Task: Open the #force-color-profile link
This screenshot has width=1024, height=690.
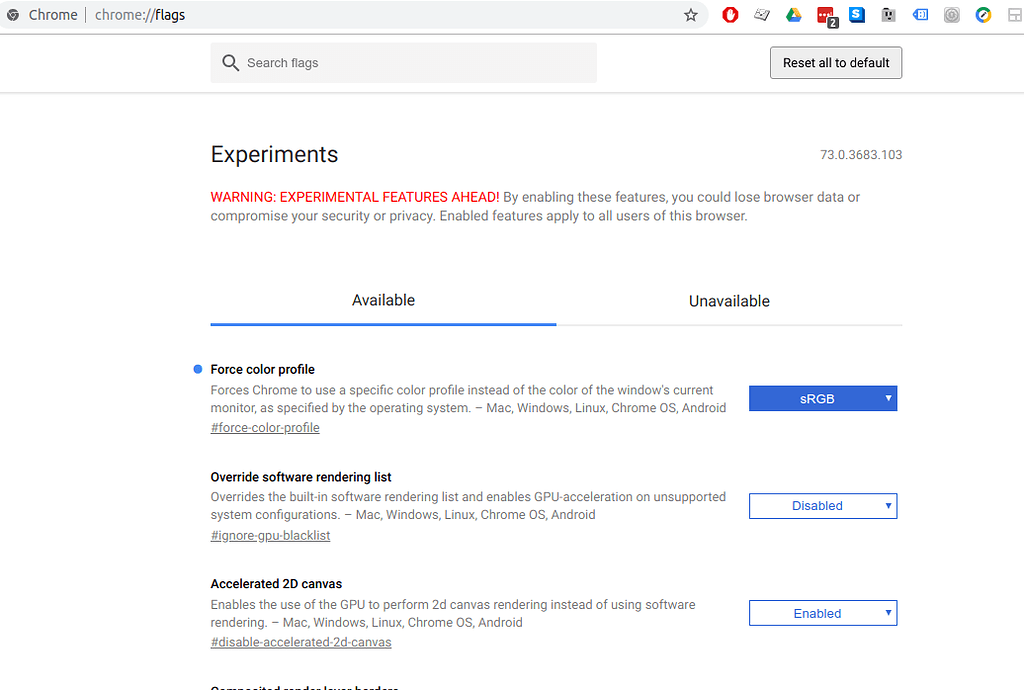Action: (265, 428)
